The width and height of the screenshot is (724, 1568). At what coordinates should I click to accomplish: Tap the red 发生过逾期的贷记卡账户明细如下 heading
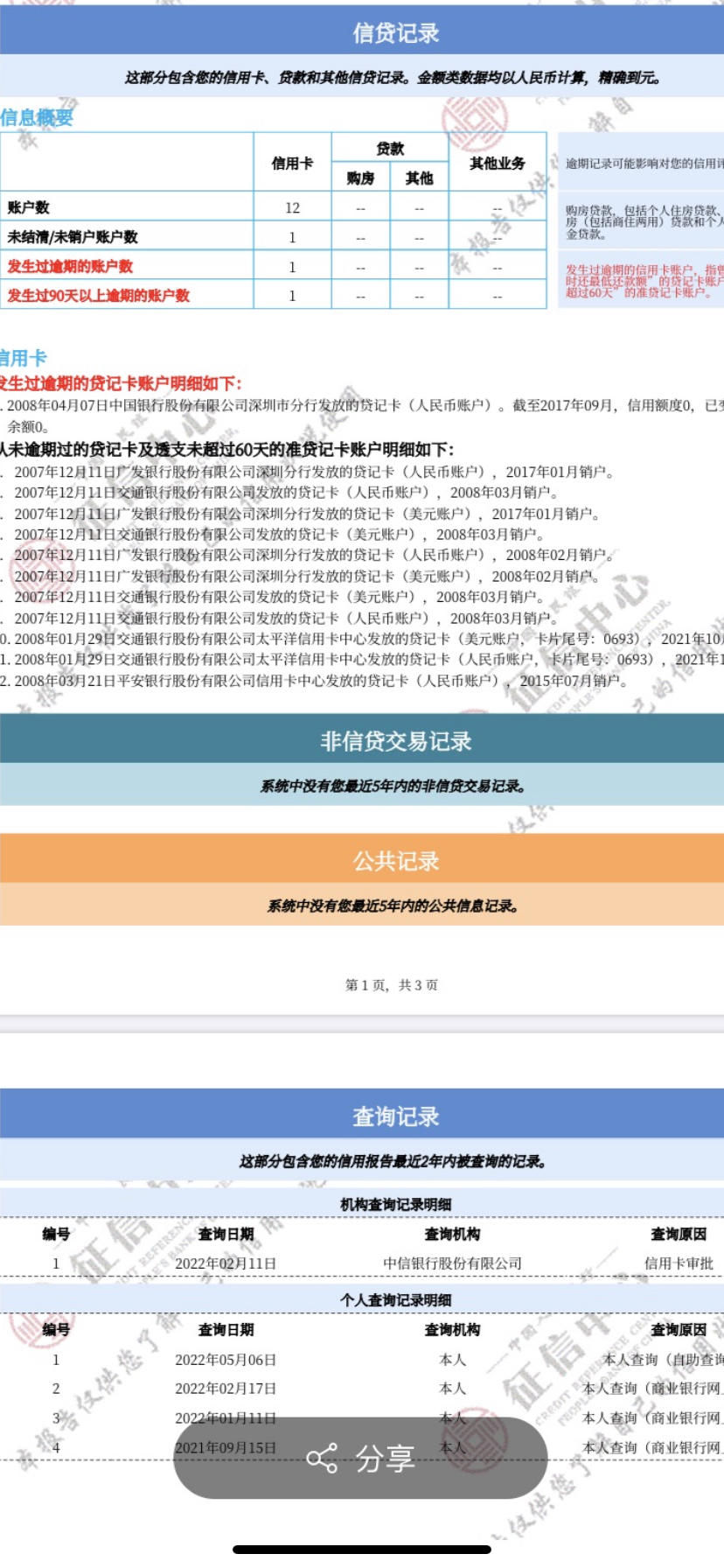pos(121,383)
